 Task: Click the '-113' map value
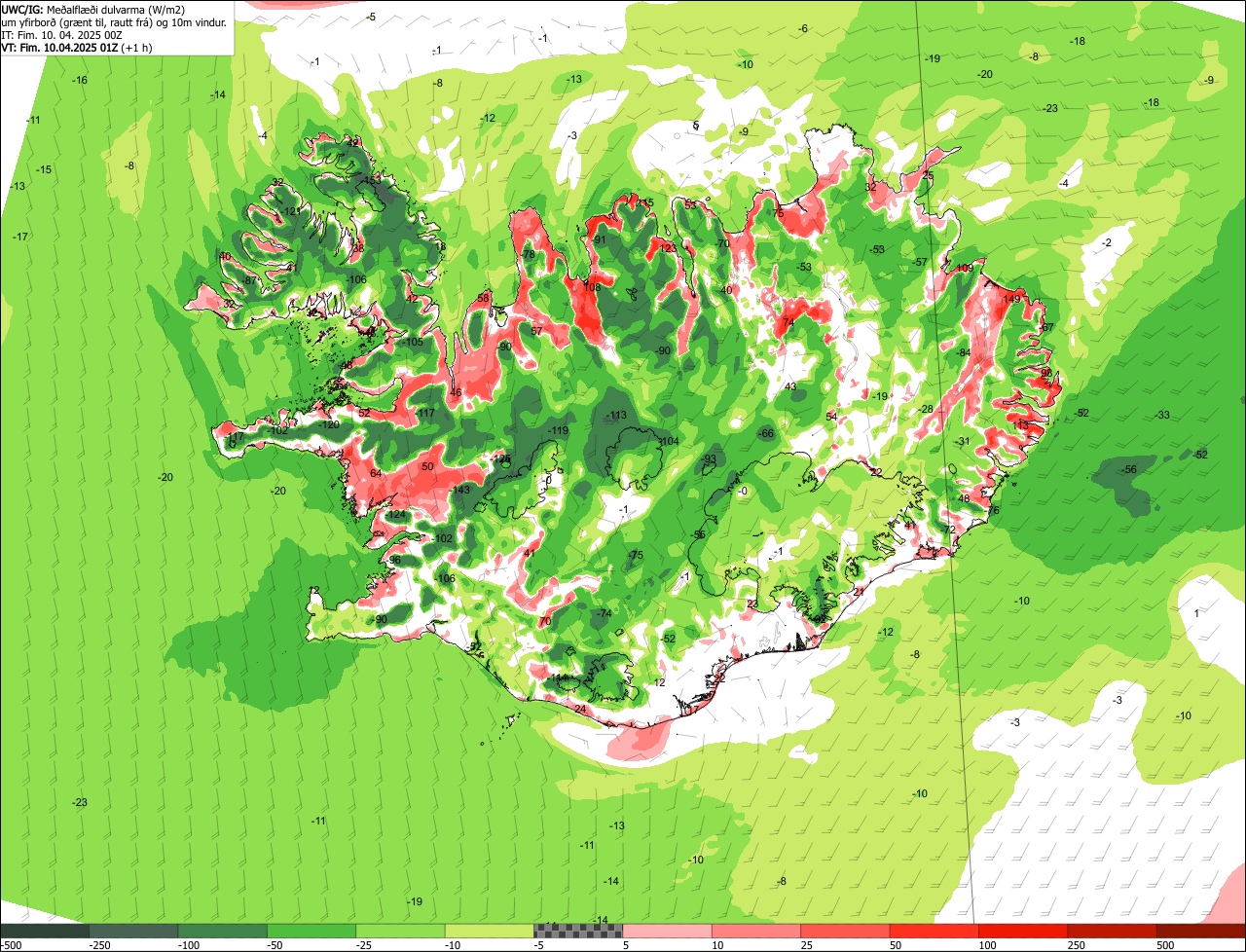tap(616, 416)
